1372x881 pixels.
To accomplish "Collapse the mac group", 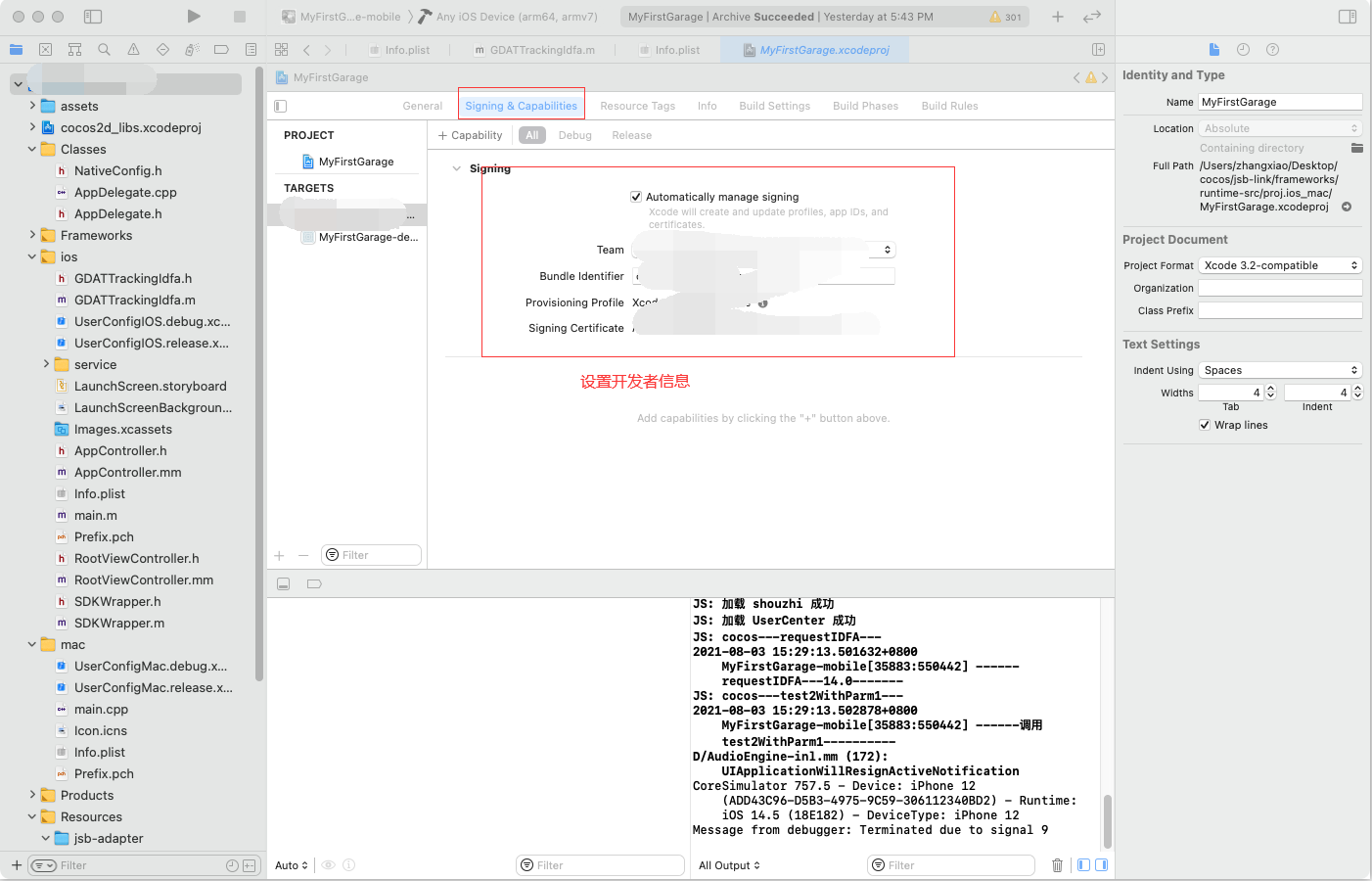I will 32,644.
